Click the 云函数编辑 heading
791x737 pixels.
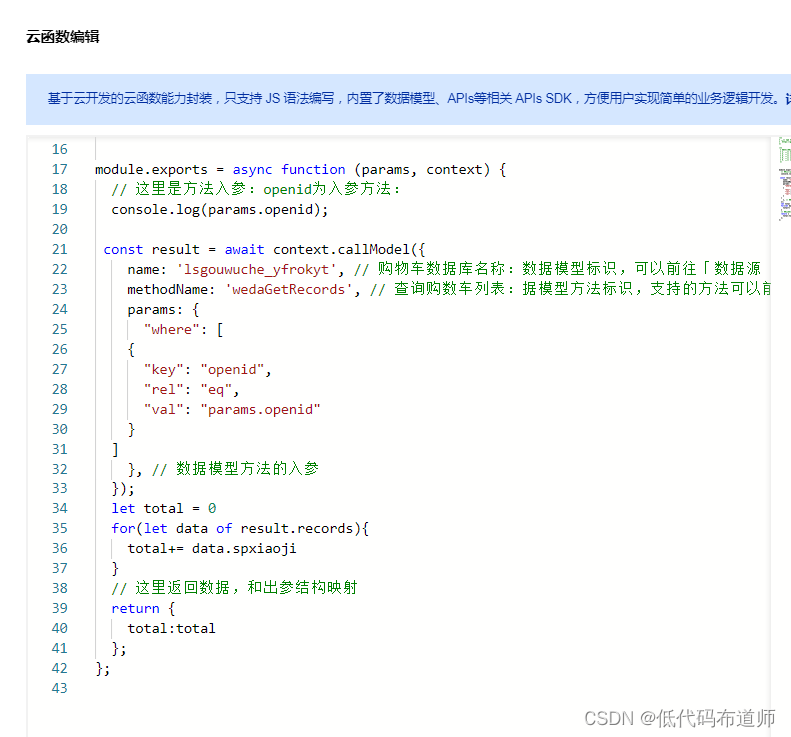[x=63, y=37]
